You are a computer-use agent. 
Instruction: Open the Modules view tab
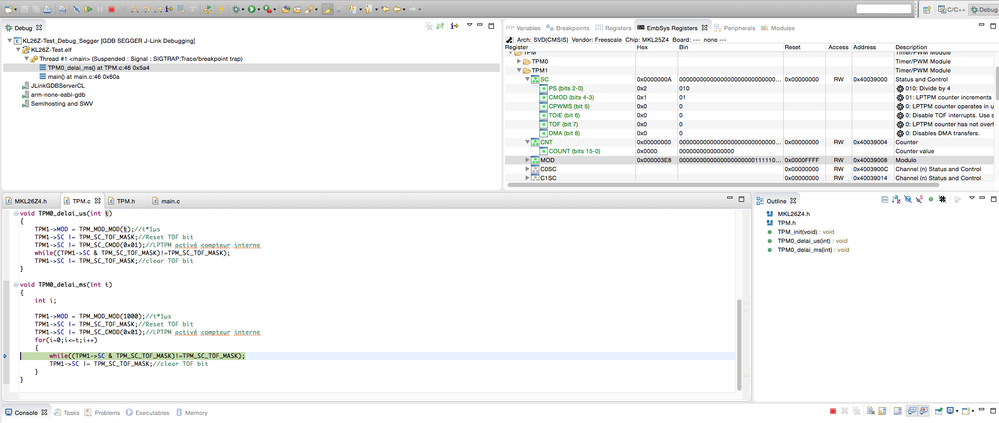(777, 28)
